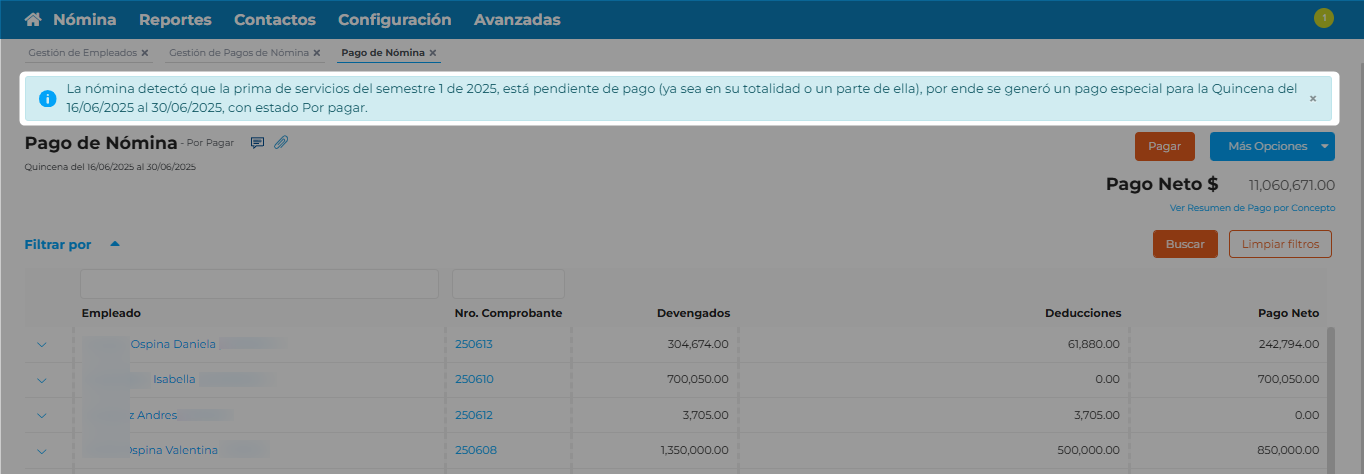Image resolution: width=1364 pixels, height=474 pixels.
Task: Collapse the Filtrar por section
Action: pyautogui.click(x=115, y=244)
